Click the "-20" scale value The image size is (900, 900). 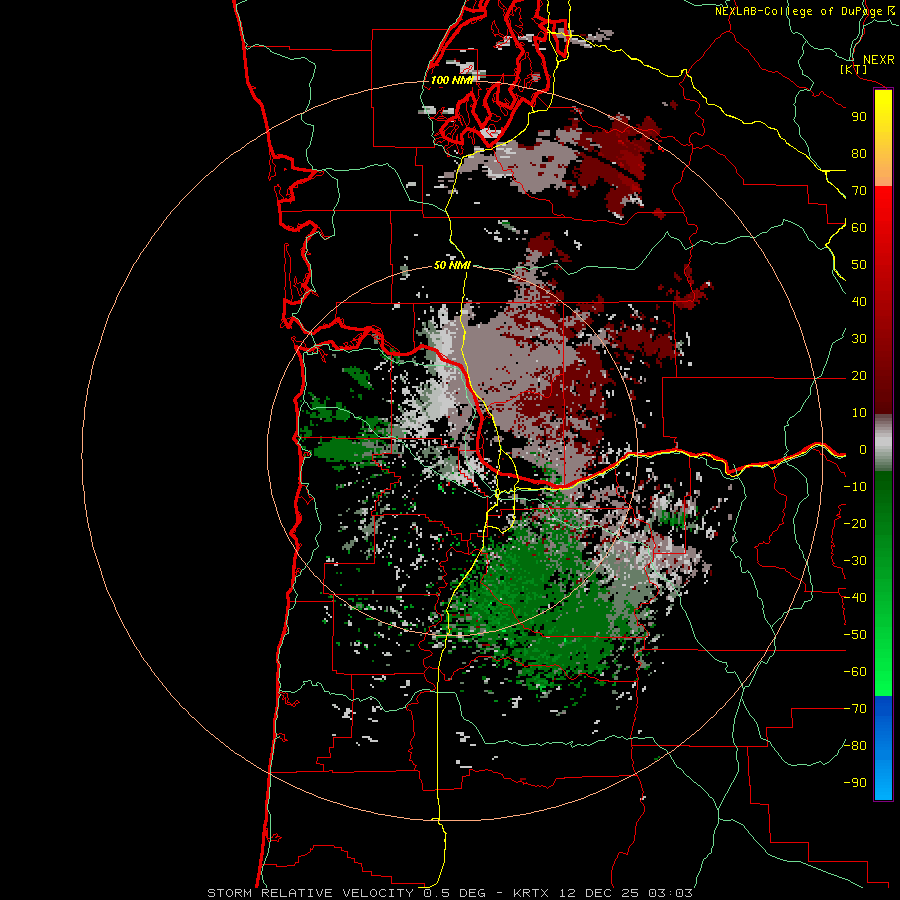[855, 523]
